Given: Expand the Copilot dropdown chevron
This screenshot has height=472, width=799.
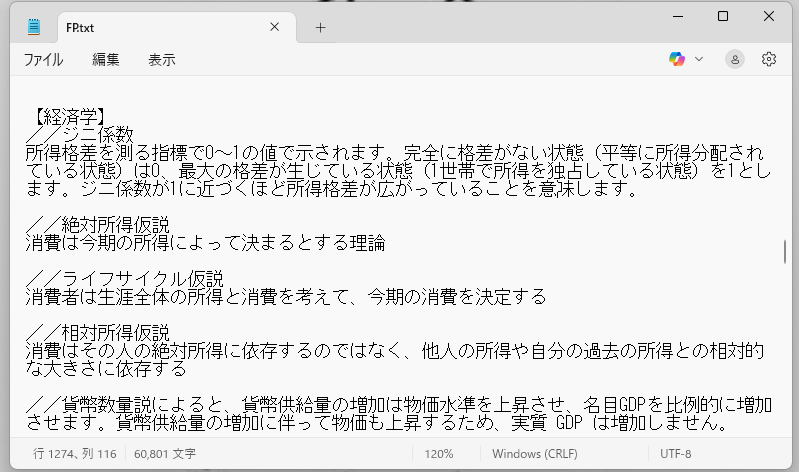Looking at the screenshot, I should pyautogui.click(x=699, y=59).
